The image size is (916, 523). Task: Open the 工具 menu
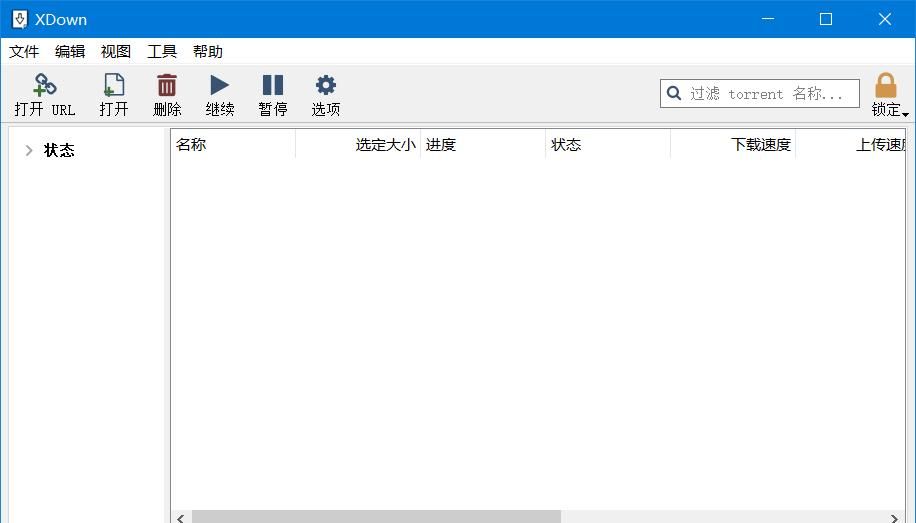pos(162,51)
